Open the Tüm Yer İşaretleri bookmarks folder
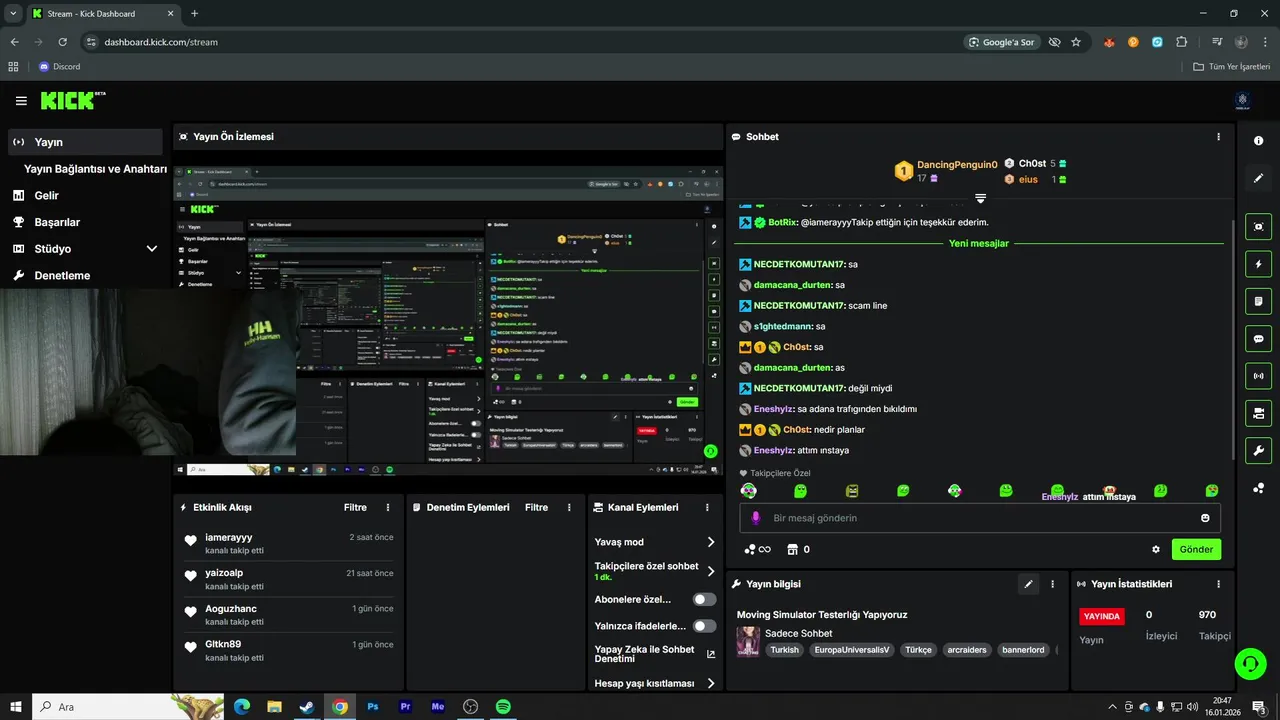1280x720 pixels. tap(1232, 67)
